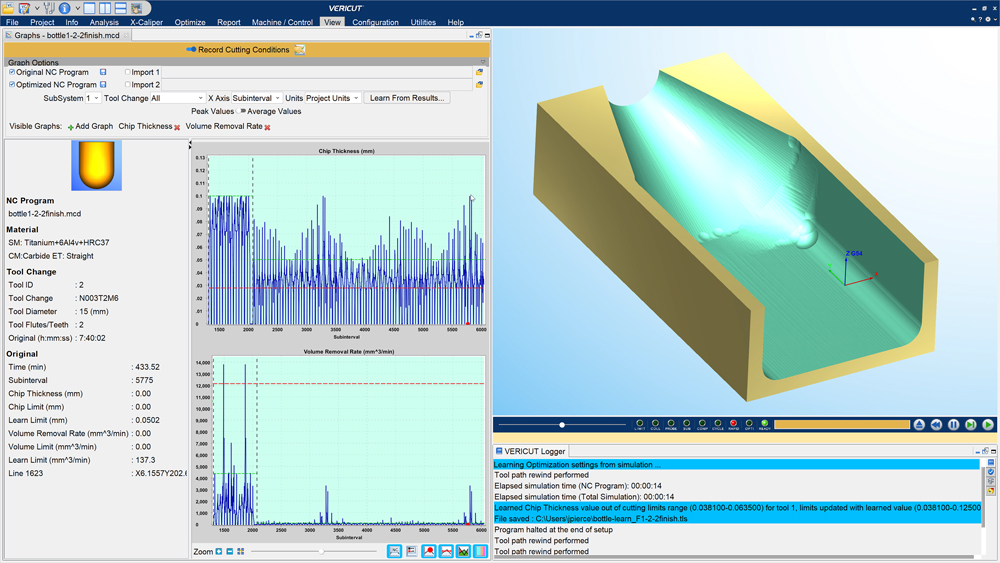Uncheck Original NC Program checkbox

coord(12,72)
